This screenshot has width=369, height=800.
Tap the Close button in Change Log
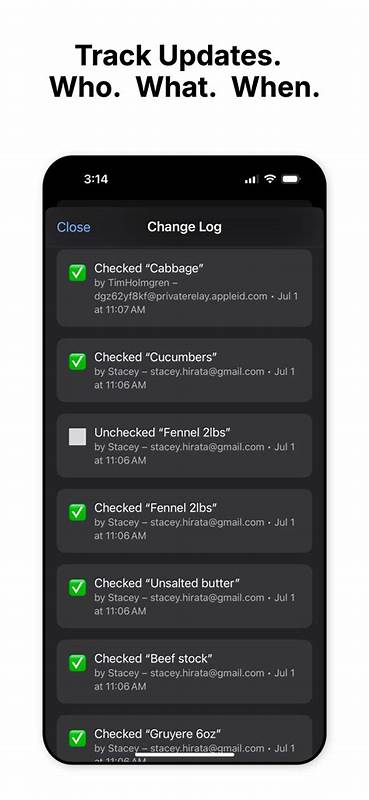[73, 227]
